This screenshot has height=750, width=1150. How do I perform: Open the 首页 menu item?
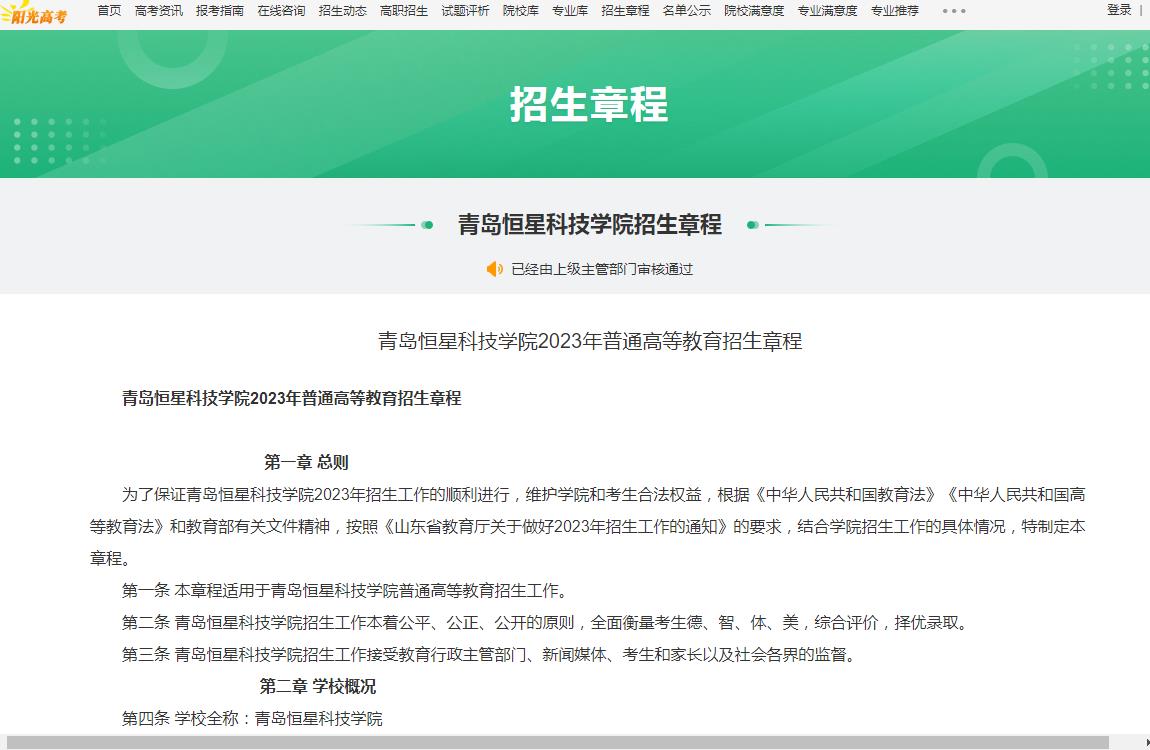pyautogui.click(x=109, y=10)
